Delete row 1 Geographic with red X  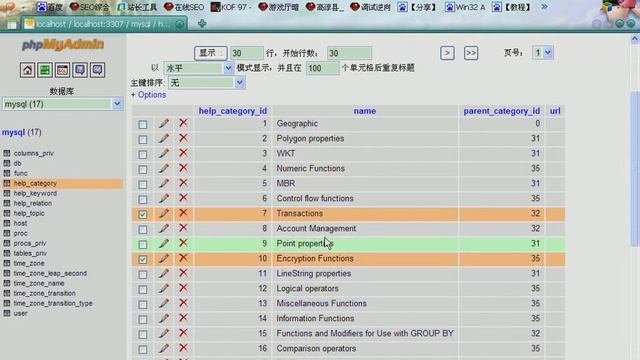(x=183, y=123)
